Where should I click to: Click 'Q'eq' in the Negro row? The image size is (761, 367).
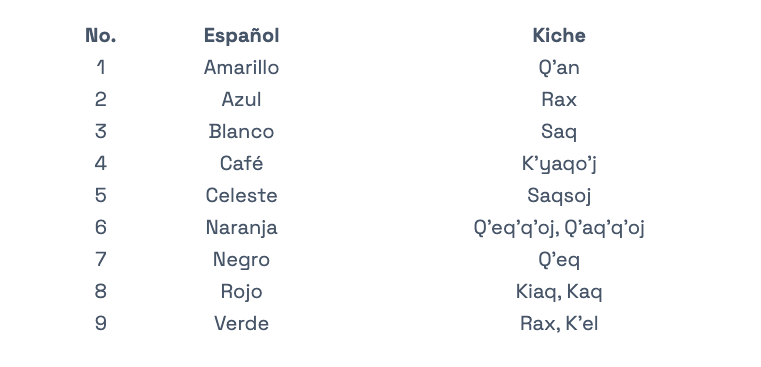click(559, 260)
